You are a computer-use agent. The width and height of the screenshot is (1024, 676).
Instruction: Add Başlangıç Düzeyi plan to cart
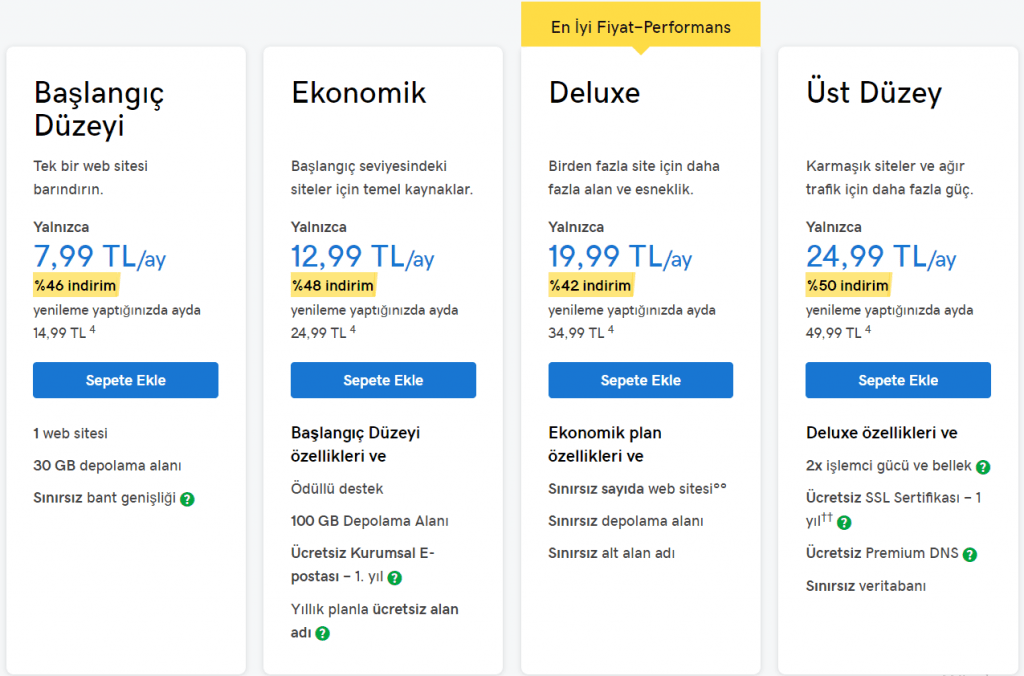(125, 380)
